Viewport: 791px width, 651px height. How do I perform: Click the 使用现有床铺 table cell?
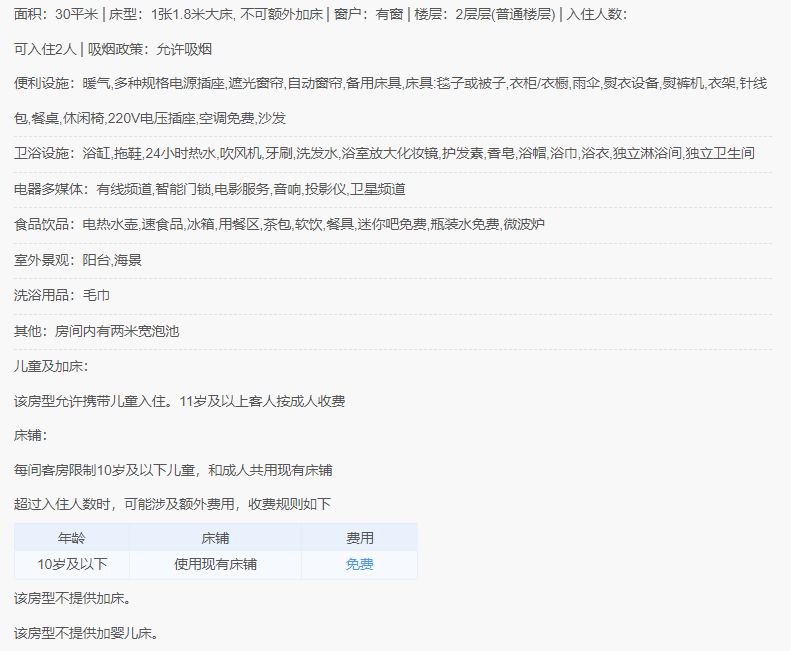[215, 564]
